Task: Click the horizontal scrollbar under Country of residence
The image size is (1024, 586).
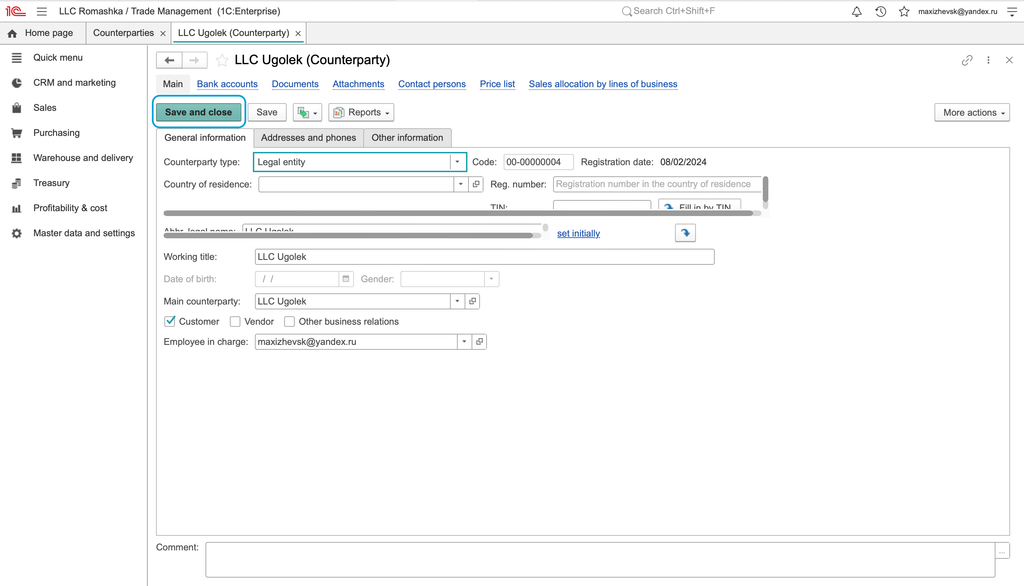Action: (462, 213)
